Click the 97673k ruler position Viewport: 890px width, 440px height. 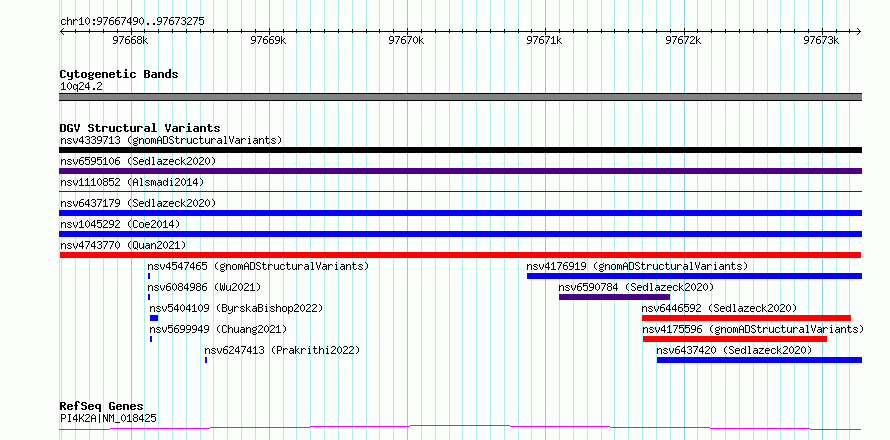pos(822,41)
